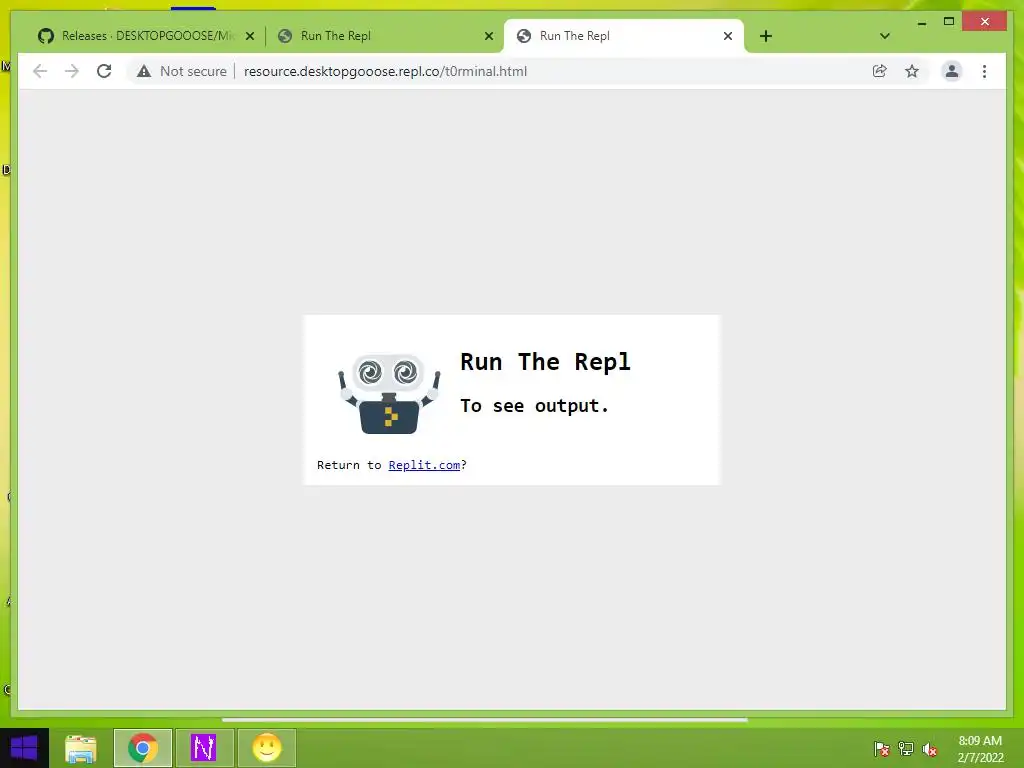
Task: Click the browser forward arrow
Action: (72, 71)
